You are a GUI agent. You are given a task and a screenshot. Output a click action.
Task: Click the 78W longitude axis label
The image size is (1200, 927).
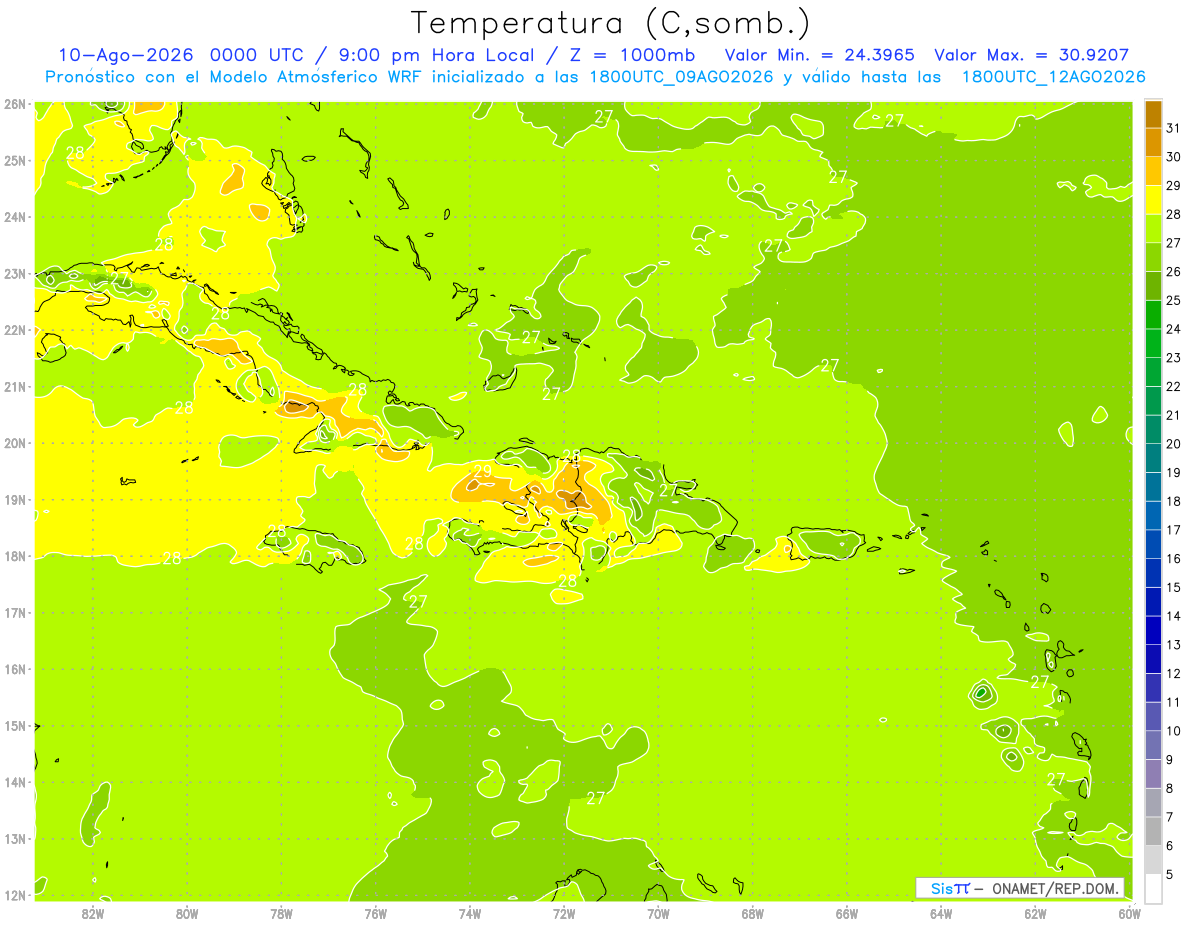point(281,913)
